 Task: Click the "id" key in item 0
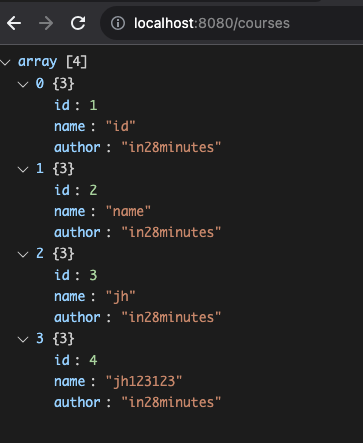coord(62,105)
